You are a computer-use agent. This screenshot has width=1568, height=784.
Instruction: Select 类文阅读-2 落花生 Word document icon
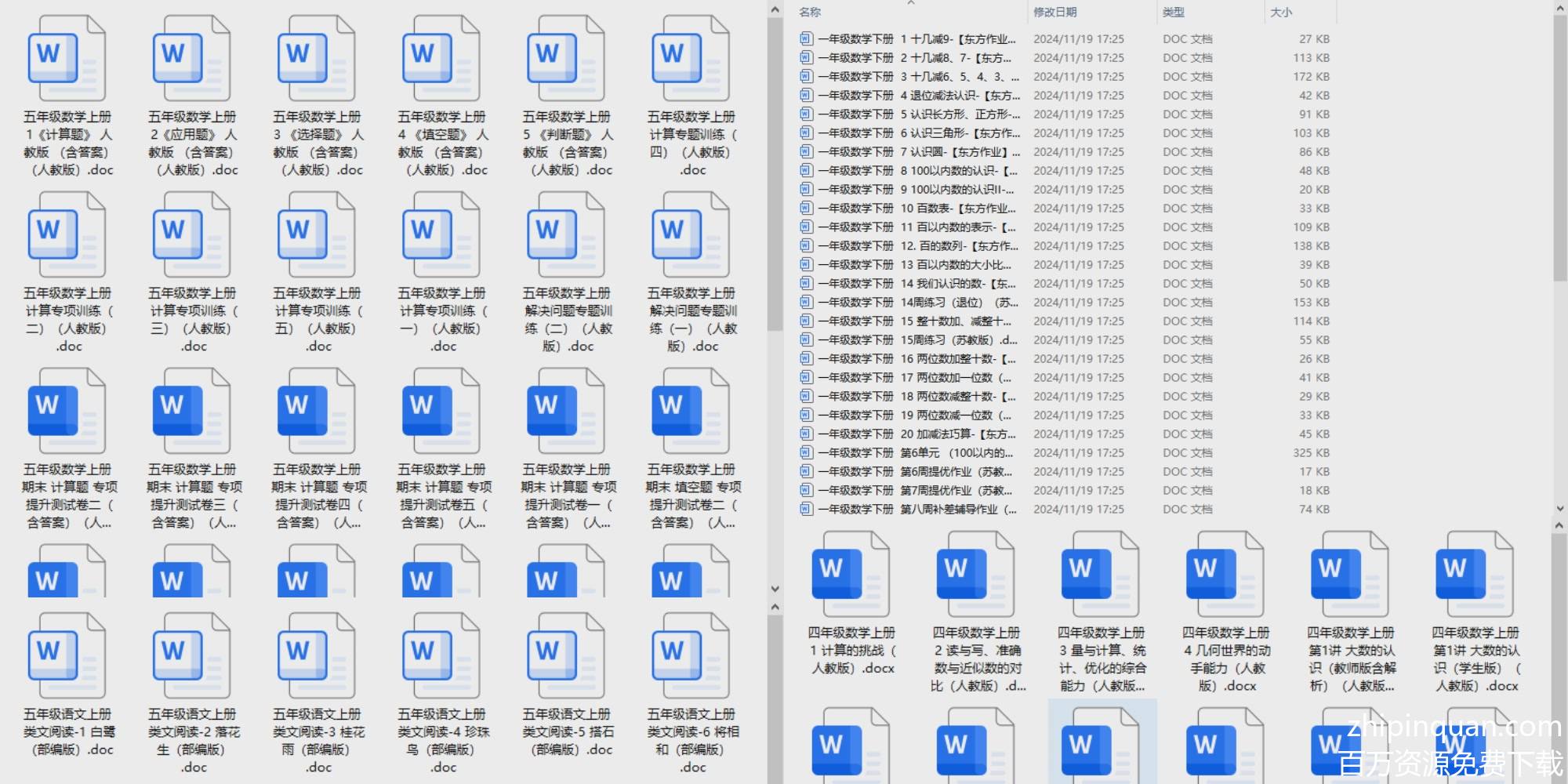(x=191, y=656)
